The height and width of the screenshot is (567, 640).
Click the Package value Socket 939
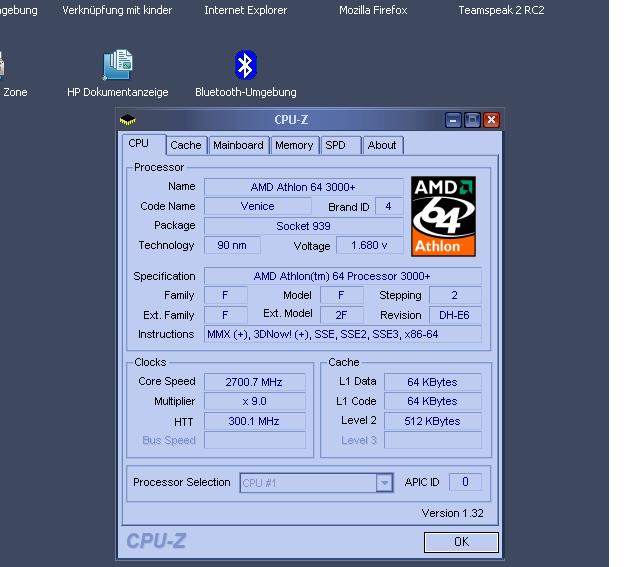point(303,226)
